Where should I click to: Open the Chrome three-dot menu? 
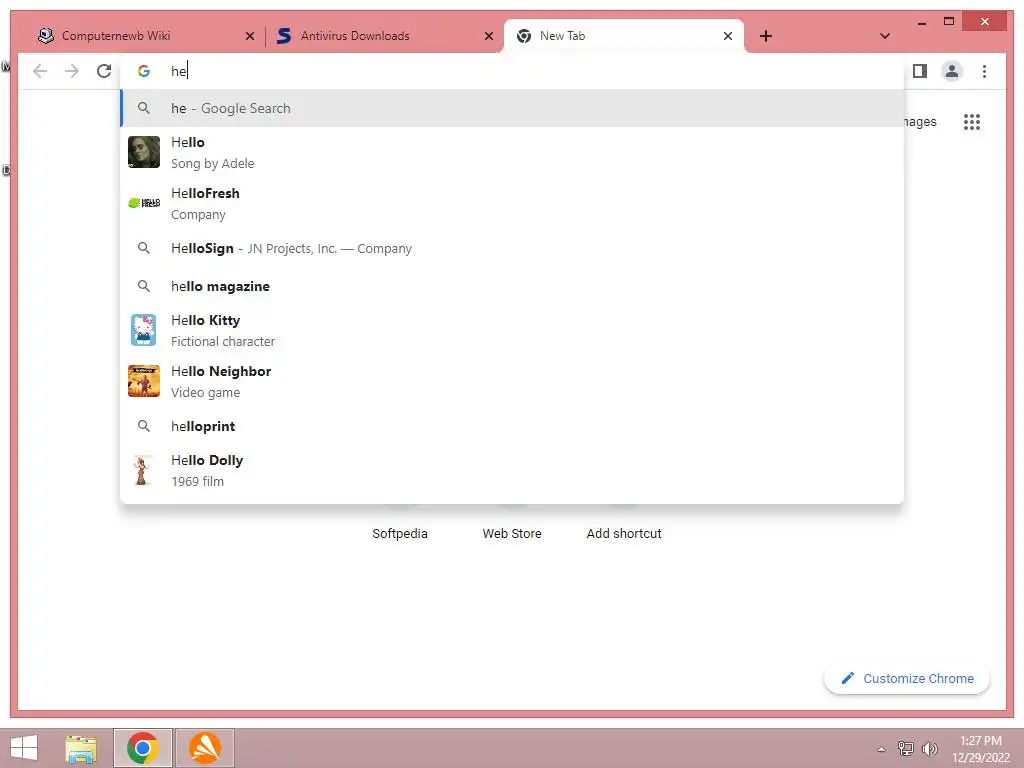tap(984, 71)
